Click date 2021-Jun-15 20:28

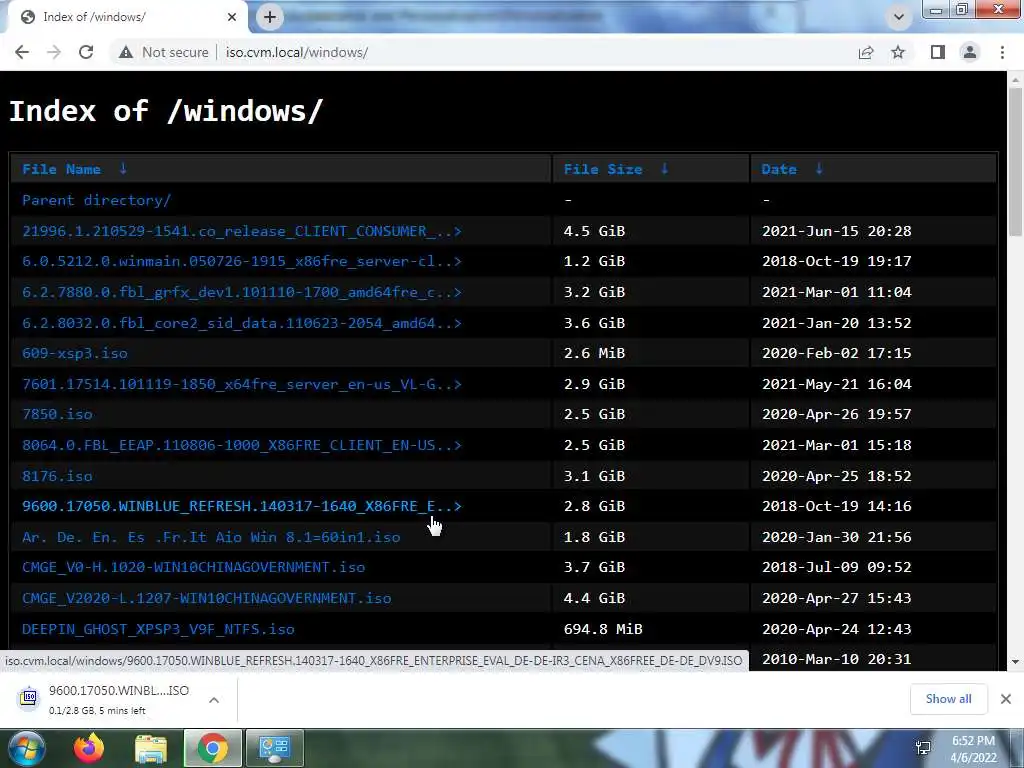coord(837,231)
